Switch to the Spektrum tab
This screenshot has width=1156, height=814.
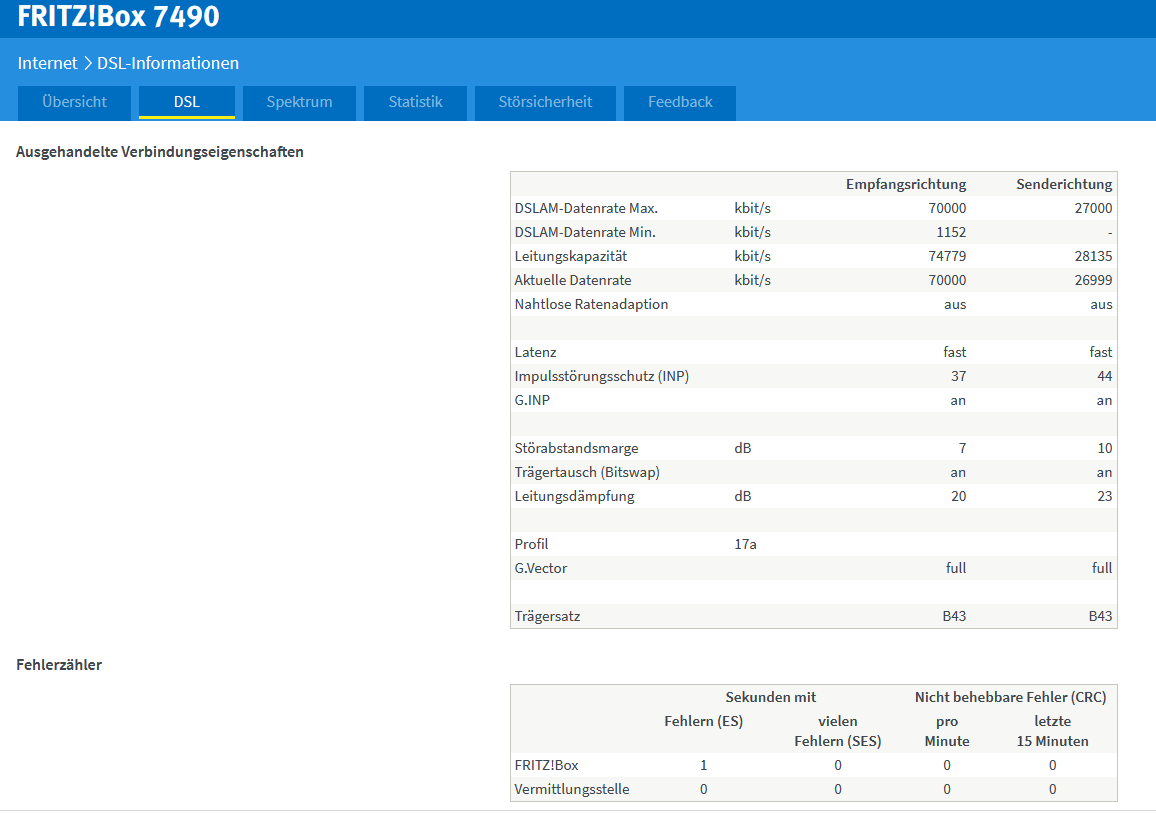coord(299,102)
